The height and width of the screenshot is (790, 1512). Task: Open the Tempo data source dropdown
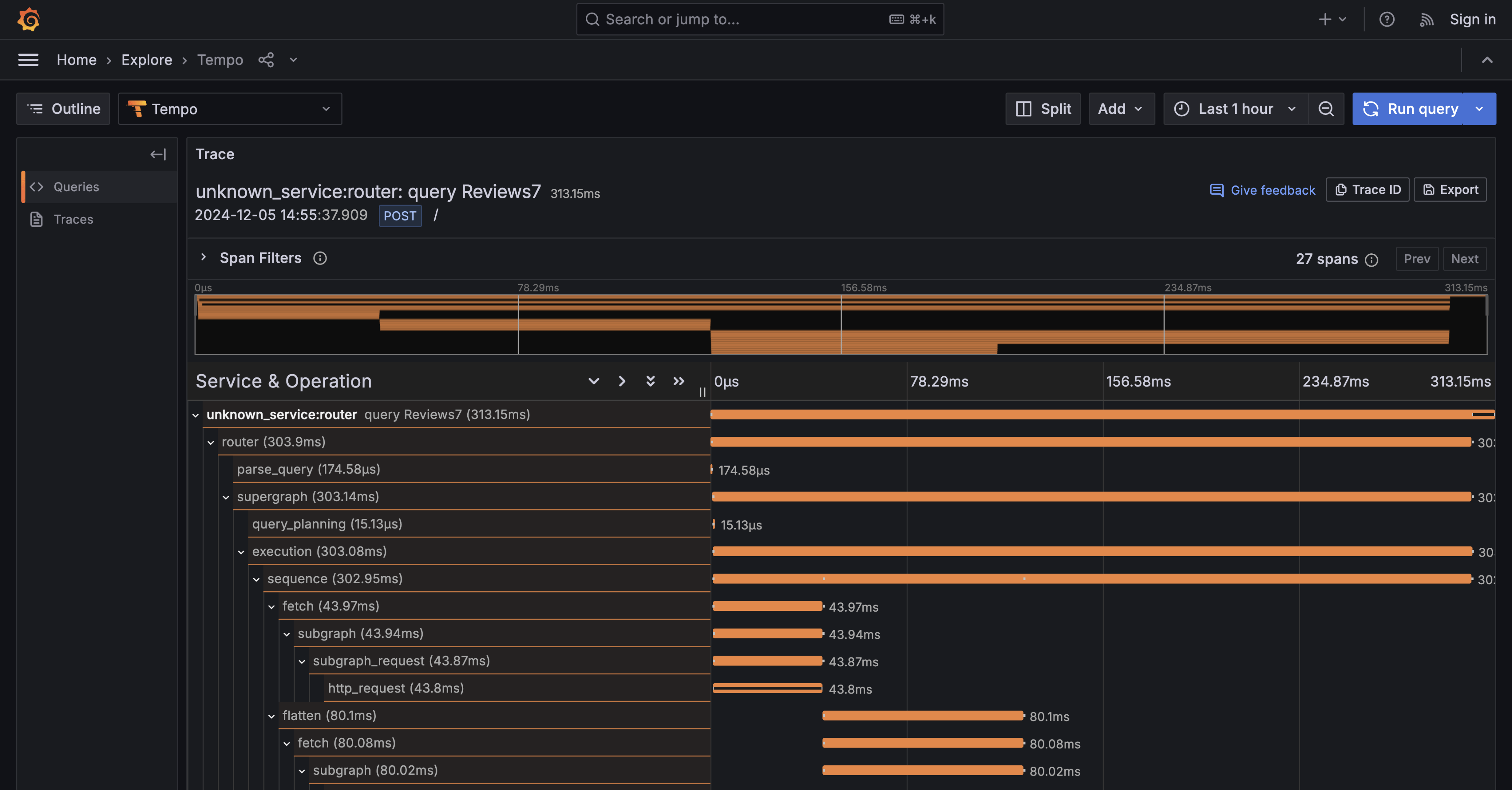pos(230,109)
